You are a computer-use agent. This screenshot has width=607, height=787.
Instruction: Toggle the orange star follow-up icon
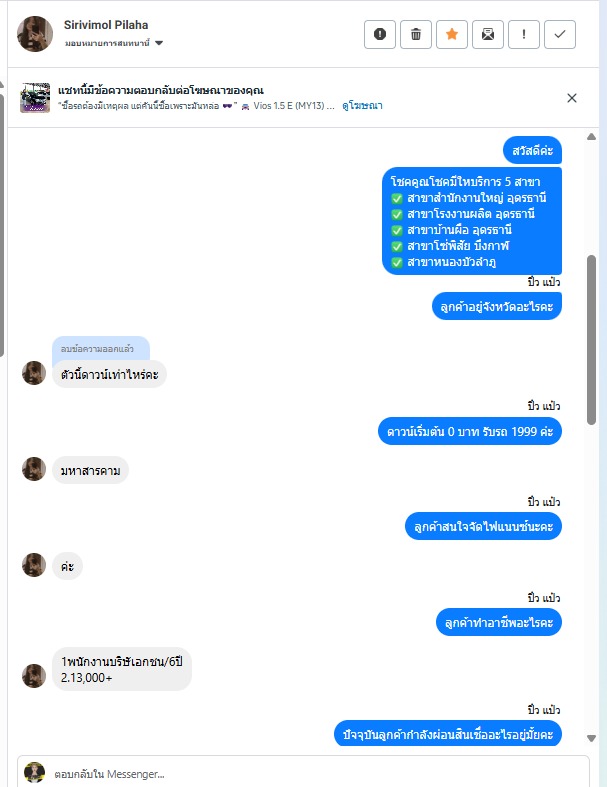click(x=452, y=34)
